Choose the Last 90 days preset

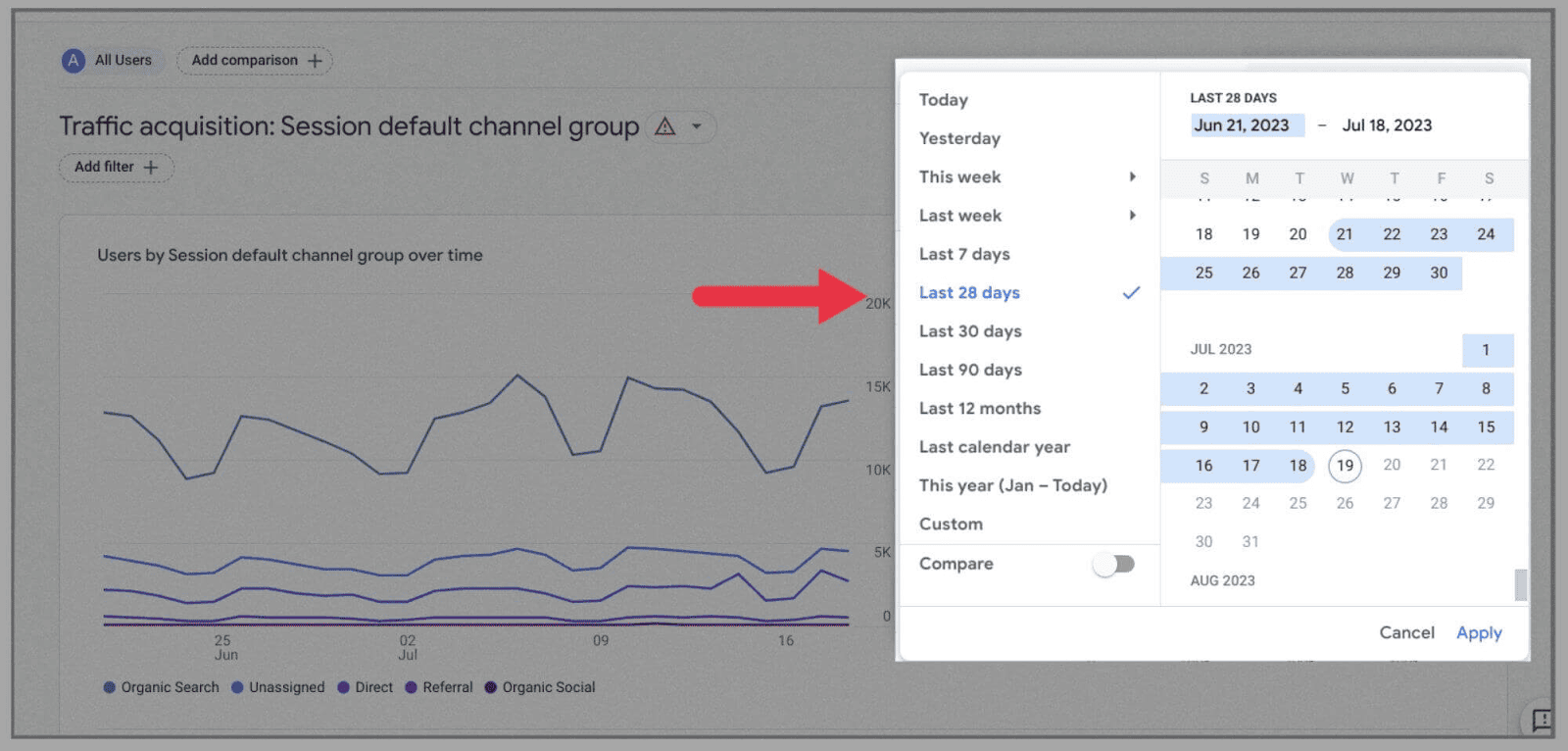click(970, 370)
